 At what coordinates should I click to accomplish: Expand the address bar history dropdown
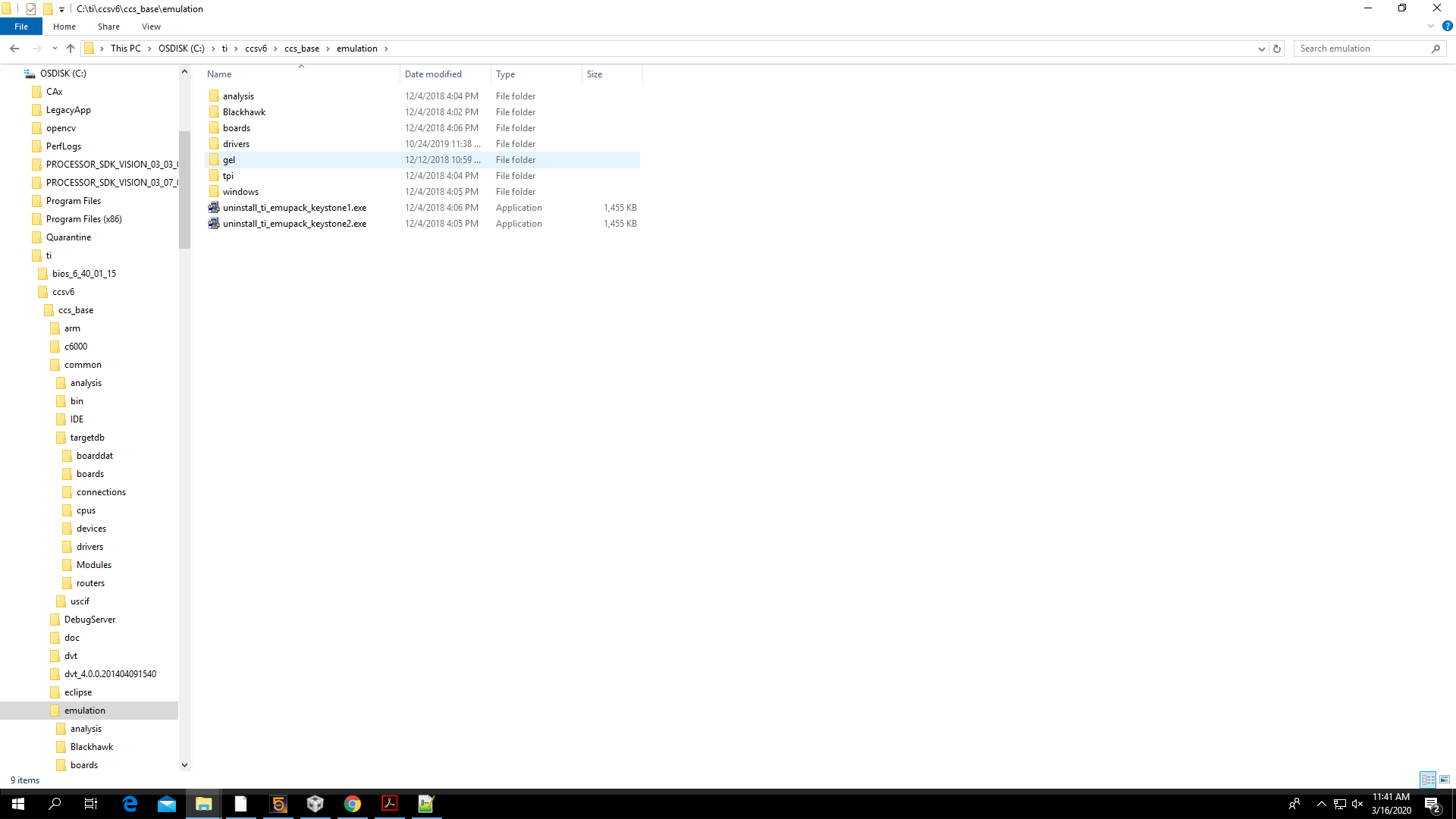point(1262,49)
